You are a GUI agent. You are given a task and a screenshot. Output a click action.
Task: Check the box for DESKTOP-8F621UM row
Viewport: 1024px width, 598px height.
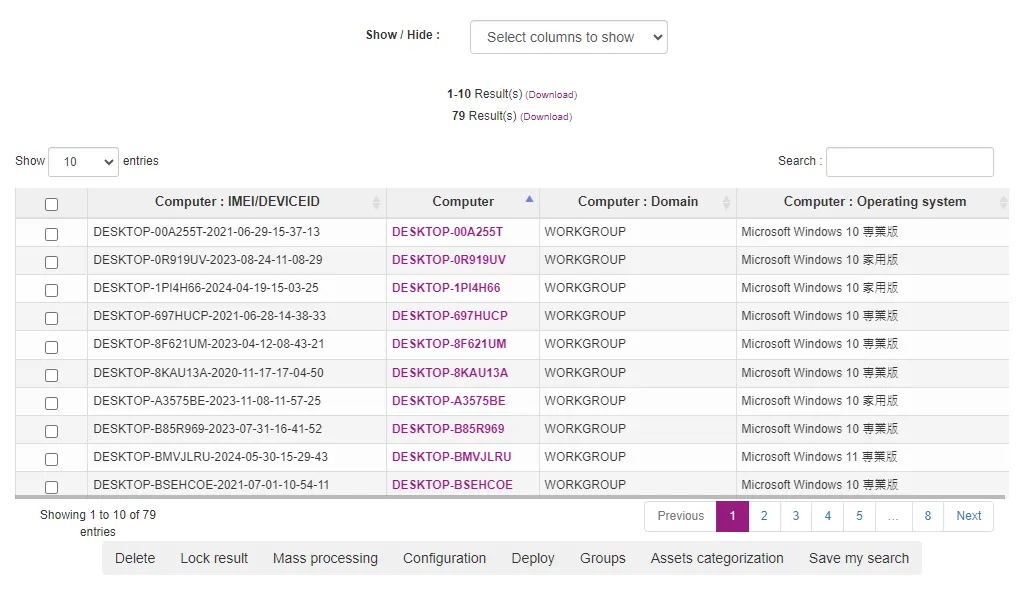click(51, 347)
